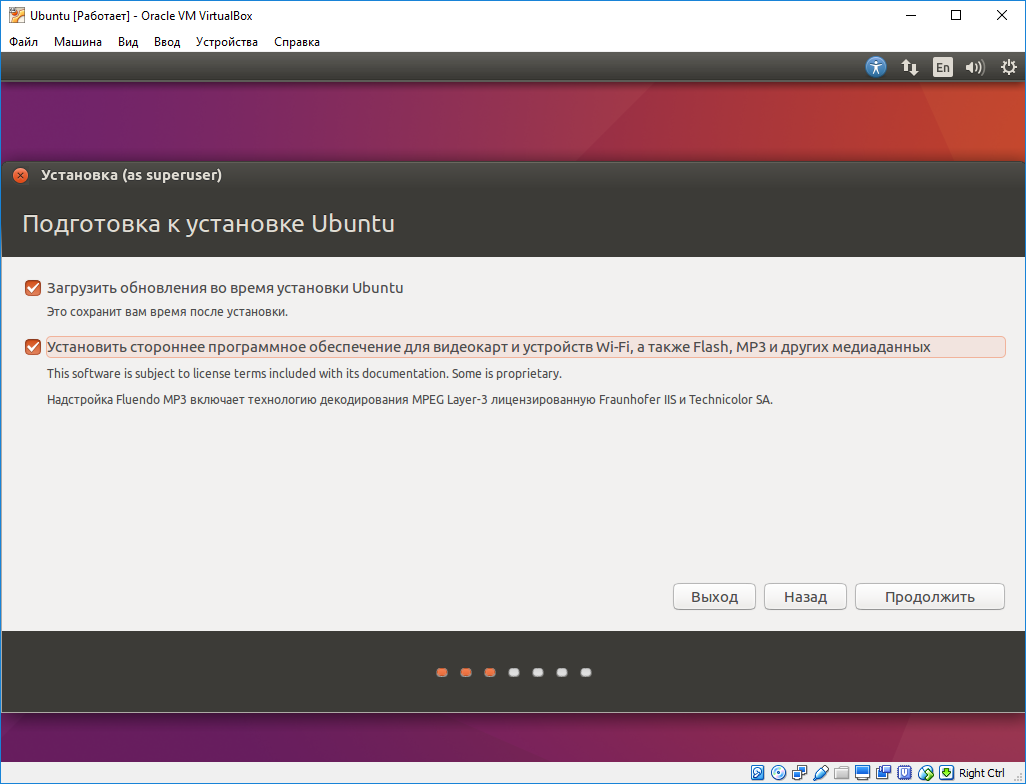Open the Устройства menu
The image size is (1026, 784).
coord(226,42)
